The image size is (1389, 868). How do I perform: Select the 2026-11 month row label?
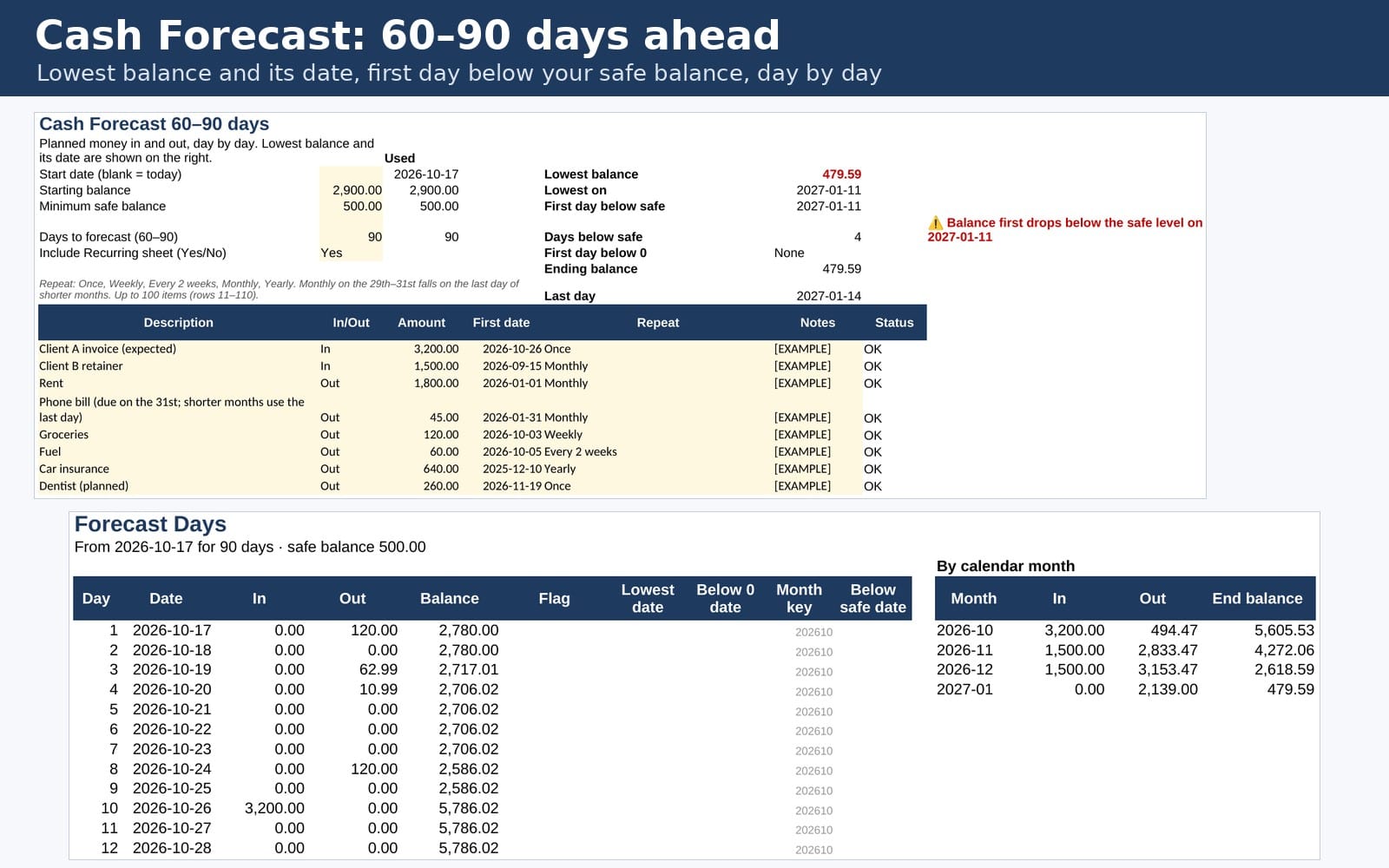point(964,651)
